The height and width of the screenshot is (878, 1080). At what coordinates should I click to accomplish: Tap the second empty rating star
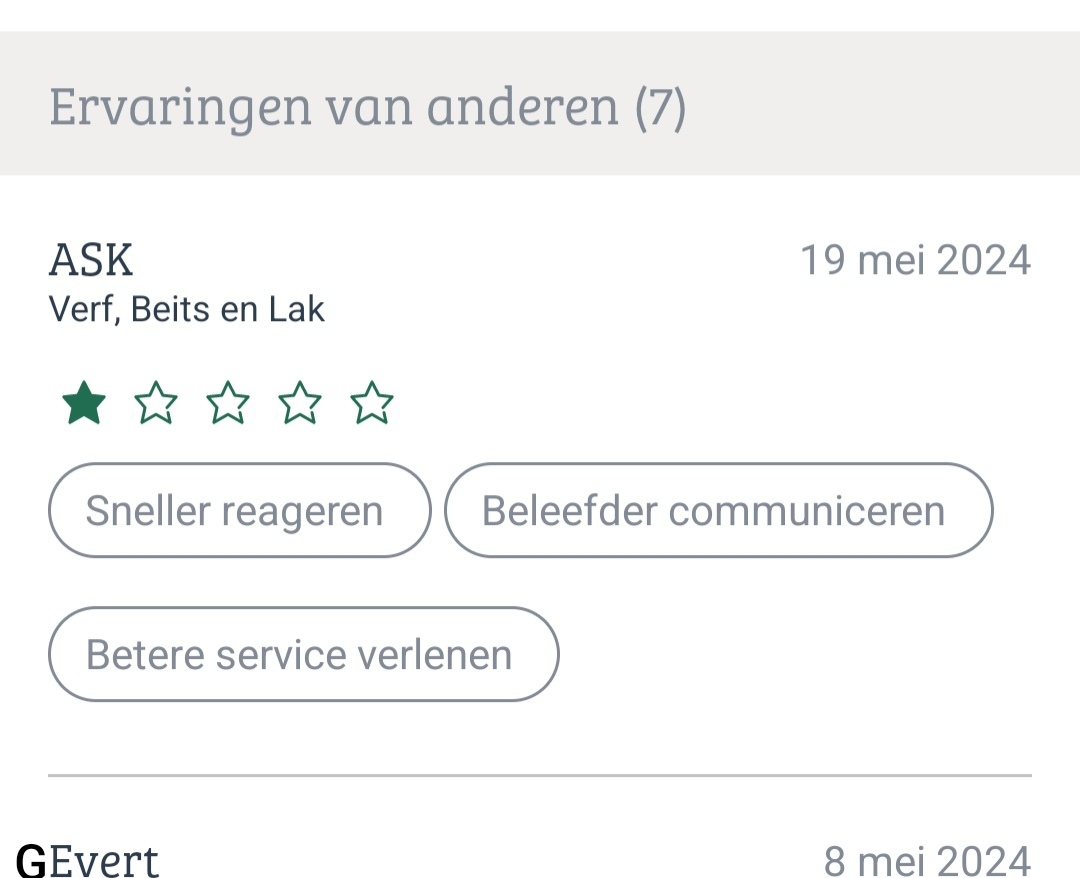click(156, 404)
